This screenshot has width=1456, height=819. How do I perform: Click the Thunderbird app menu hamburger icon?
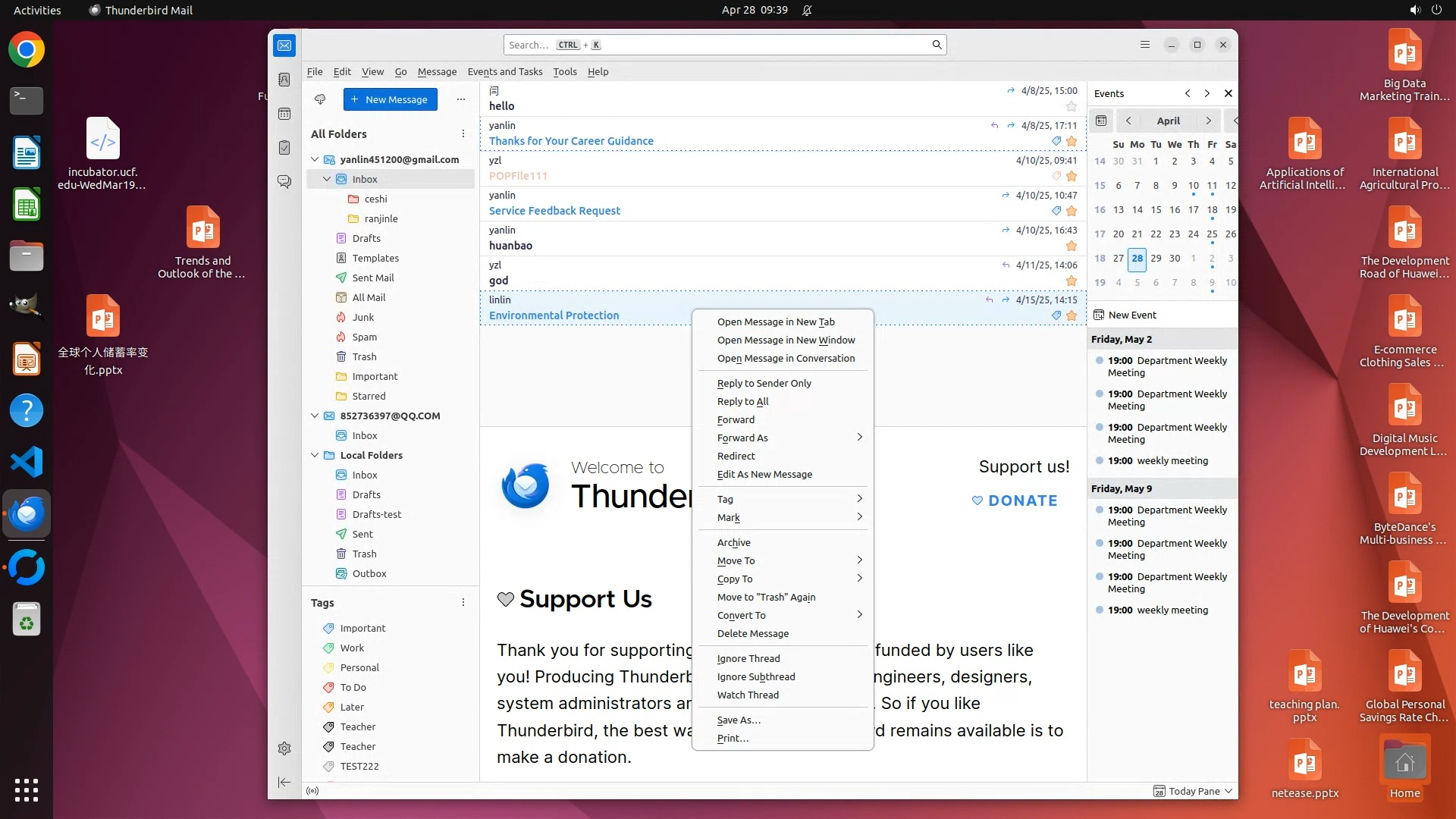tap(1145, 45)
